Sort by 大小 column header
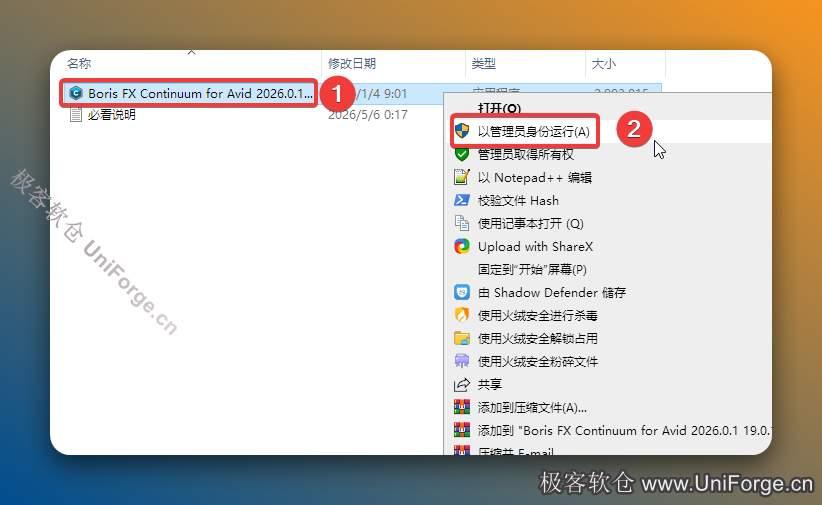Viewport: 822px width, 505px height. [x=603, y=63]
